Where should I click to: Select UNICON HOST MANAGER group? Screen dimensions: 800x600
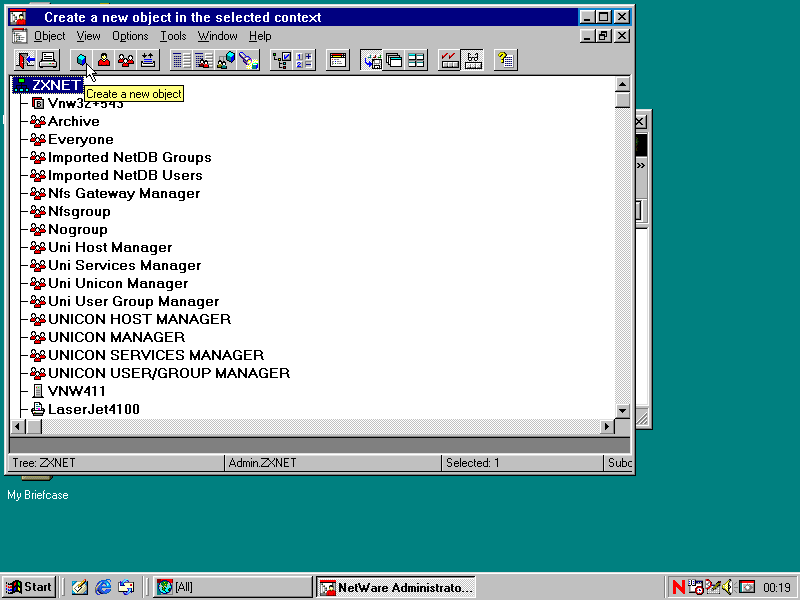coord(130,319)
